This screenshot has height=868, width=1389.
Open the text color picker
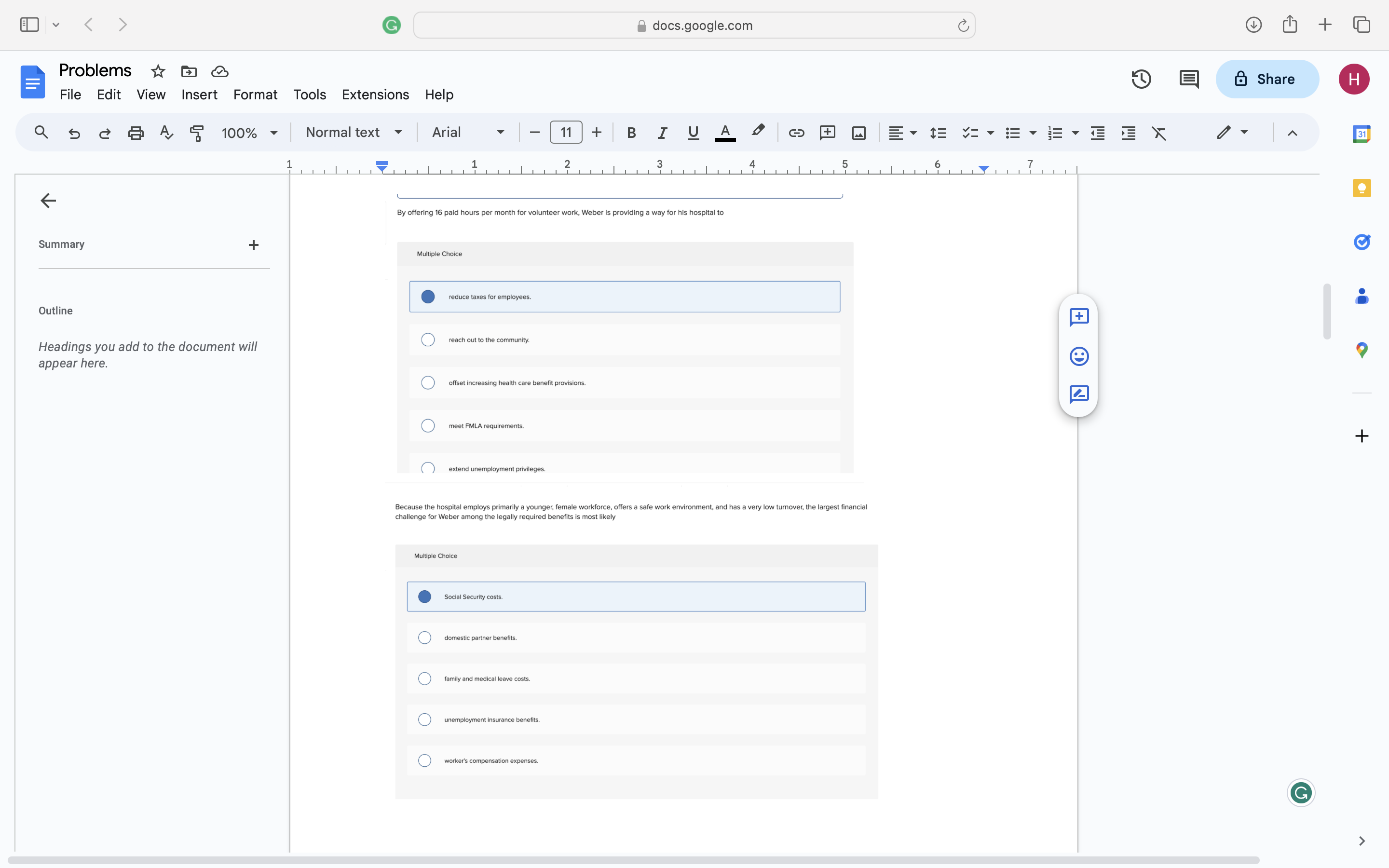[x=725, y=133]
